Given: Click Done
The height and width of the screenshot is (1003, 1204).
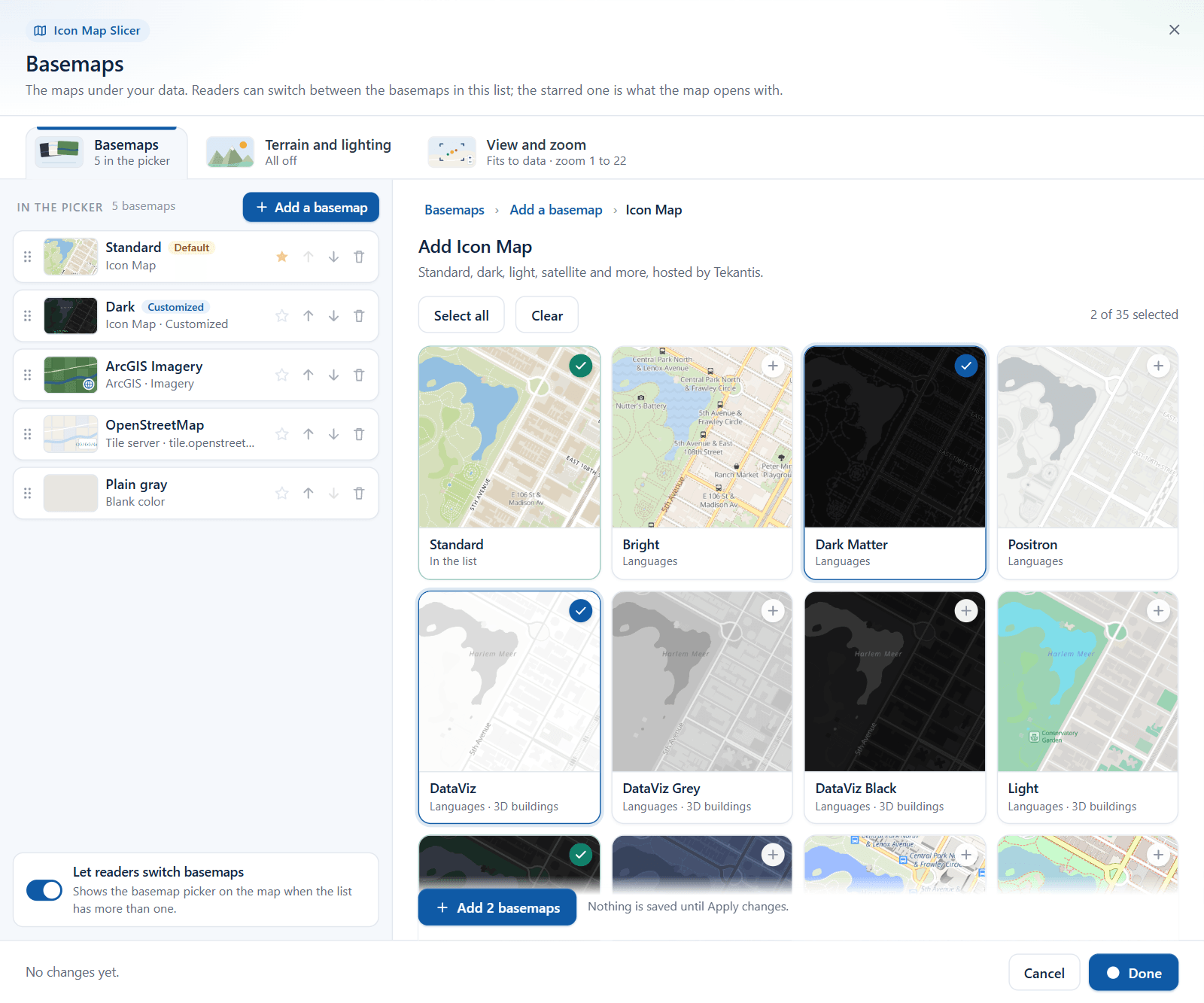Looking at the screenshot, I should [1133, 973].
